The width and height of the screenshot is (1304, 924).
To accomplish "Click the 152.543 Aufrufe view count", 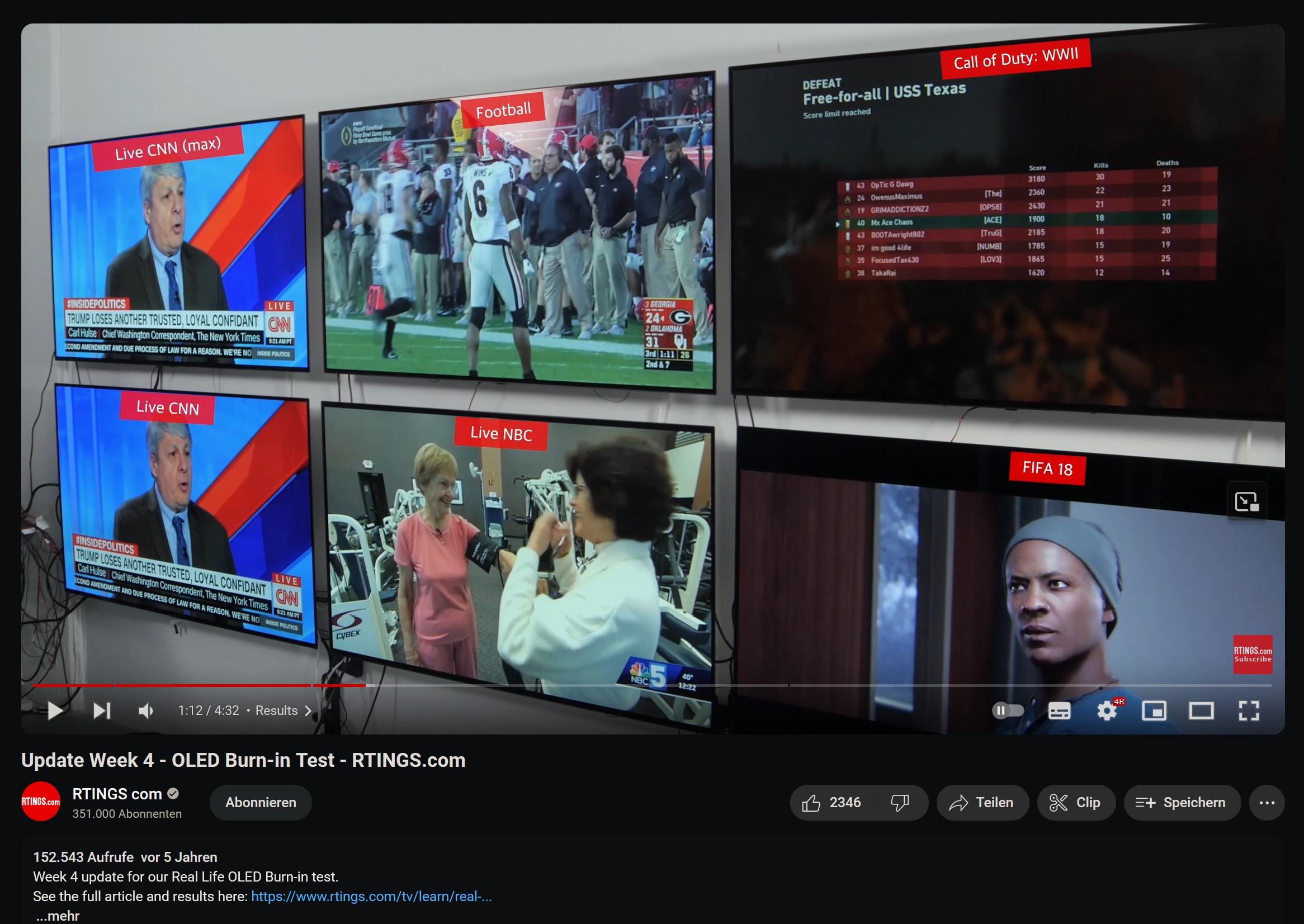I will pyautogui.click(x=83, y=857).
